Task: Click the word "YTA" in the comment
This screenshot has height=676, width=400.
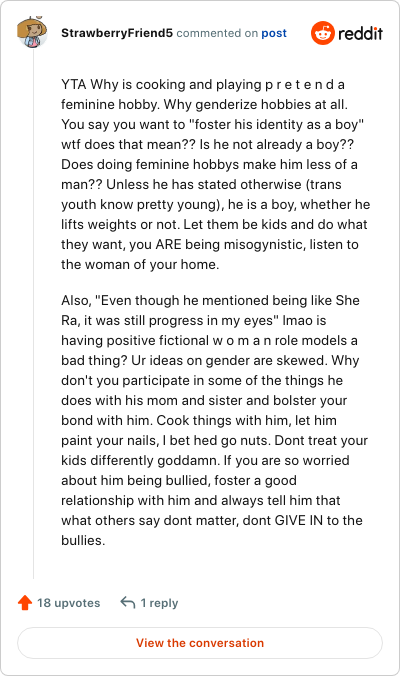Action: pyautogui.click(x=74, y=84)
